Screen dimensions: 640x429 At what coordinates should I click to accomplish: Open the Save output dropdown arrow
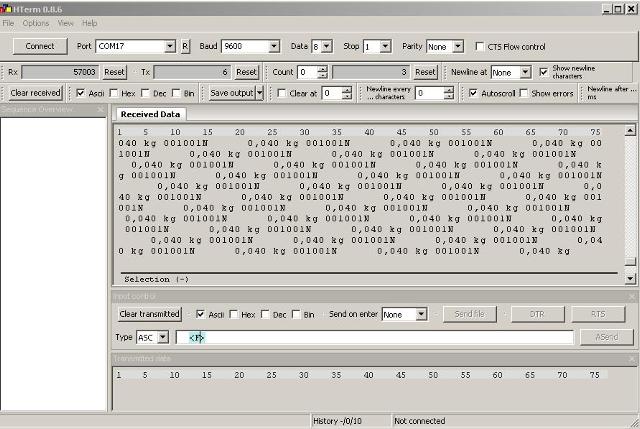point(260,93)
